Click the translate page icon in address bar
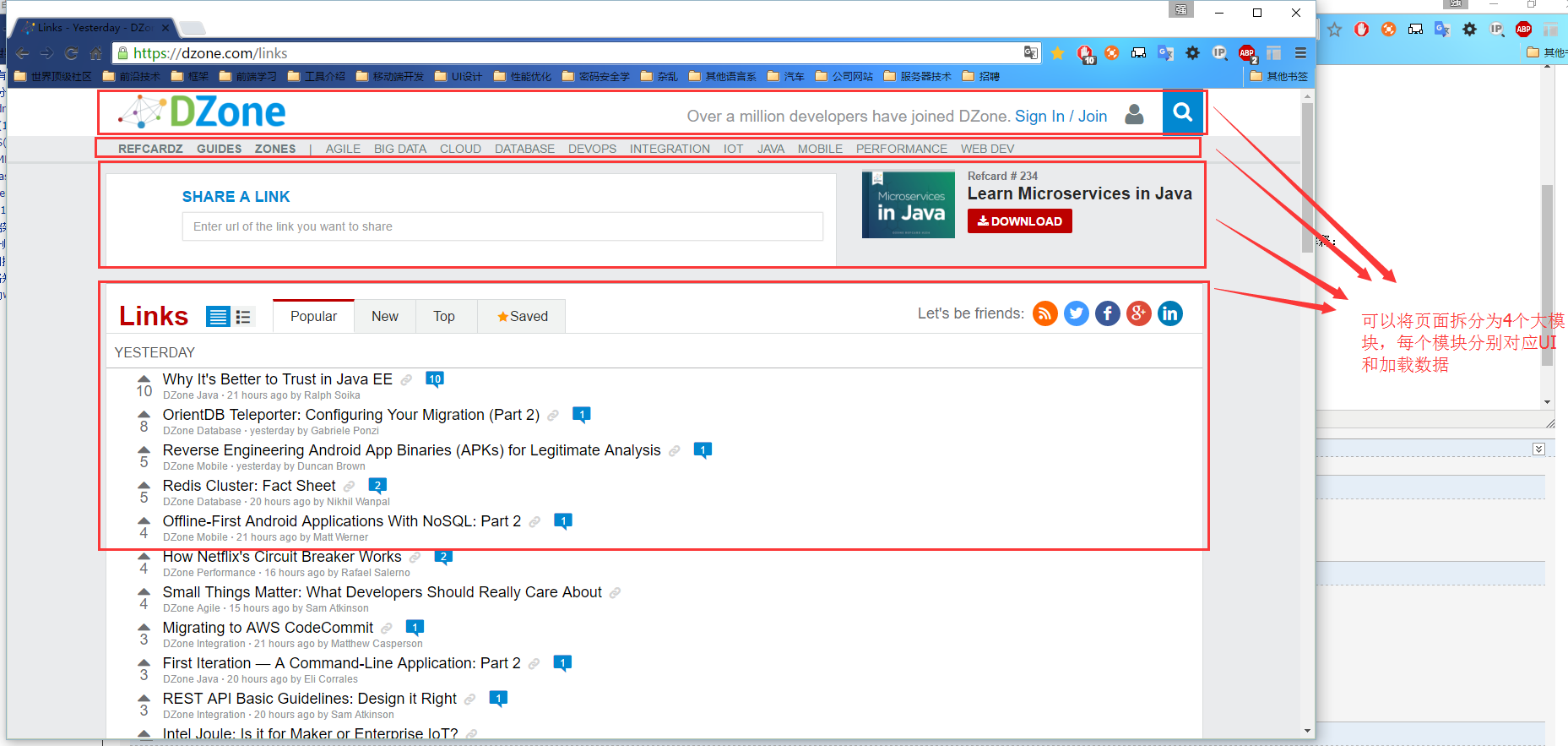 (x=1031, y=52)
